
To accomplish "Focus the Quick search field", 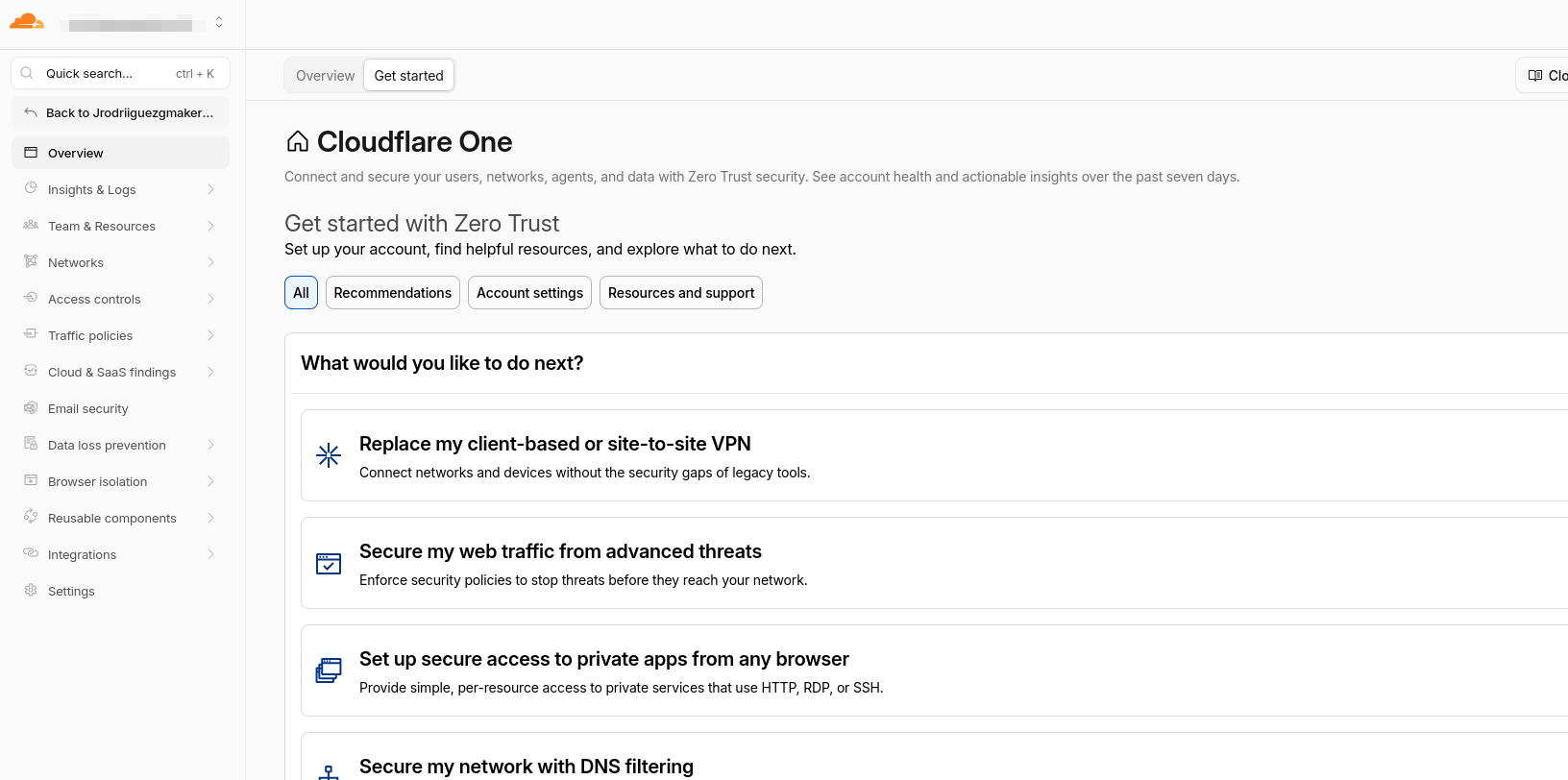I will pyautogui.click(x=120, y=73).
